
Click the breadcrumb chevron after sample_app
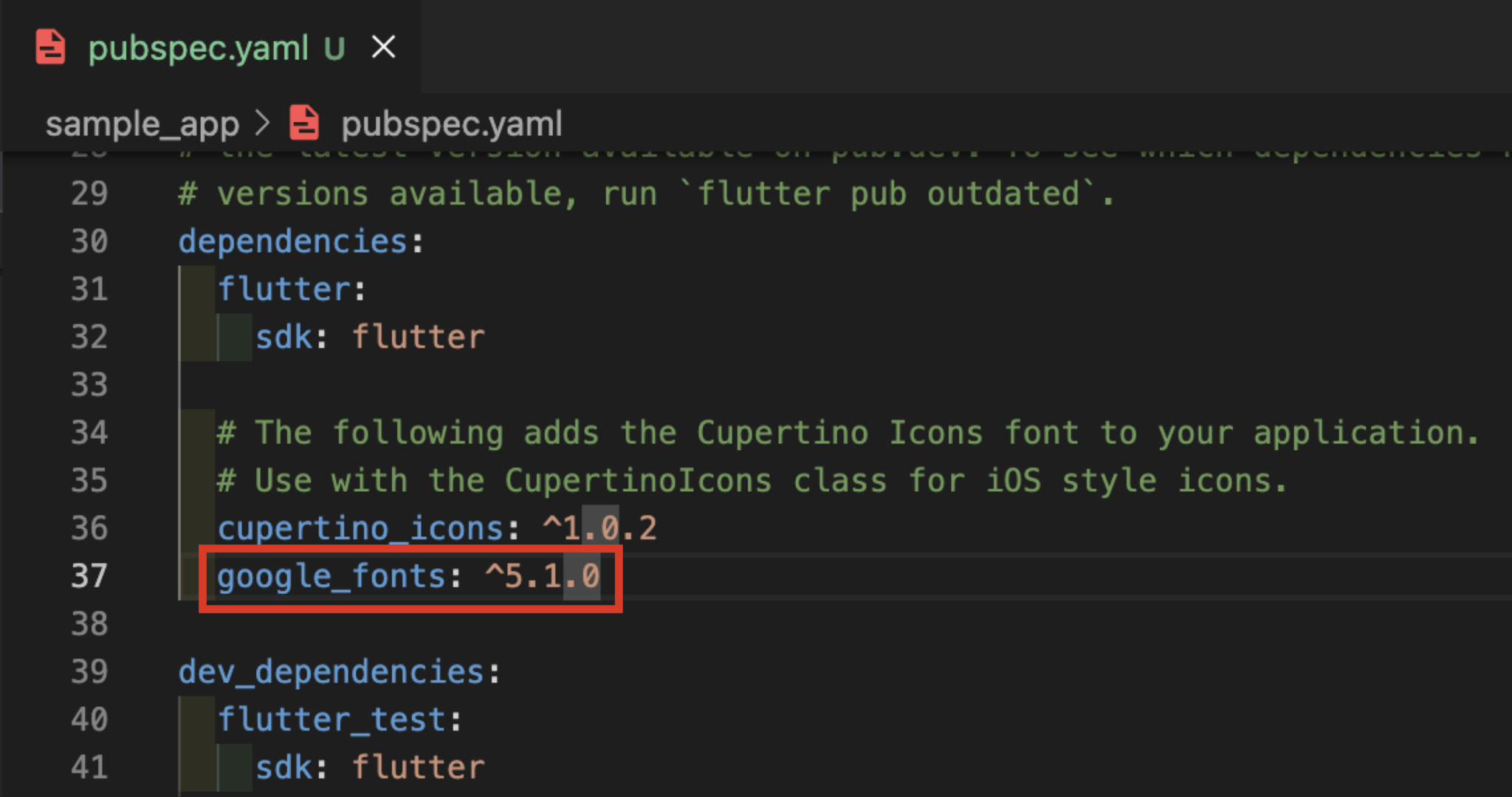(x=263, y=123)
